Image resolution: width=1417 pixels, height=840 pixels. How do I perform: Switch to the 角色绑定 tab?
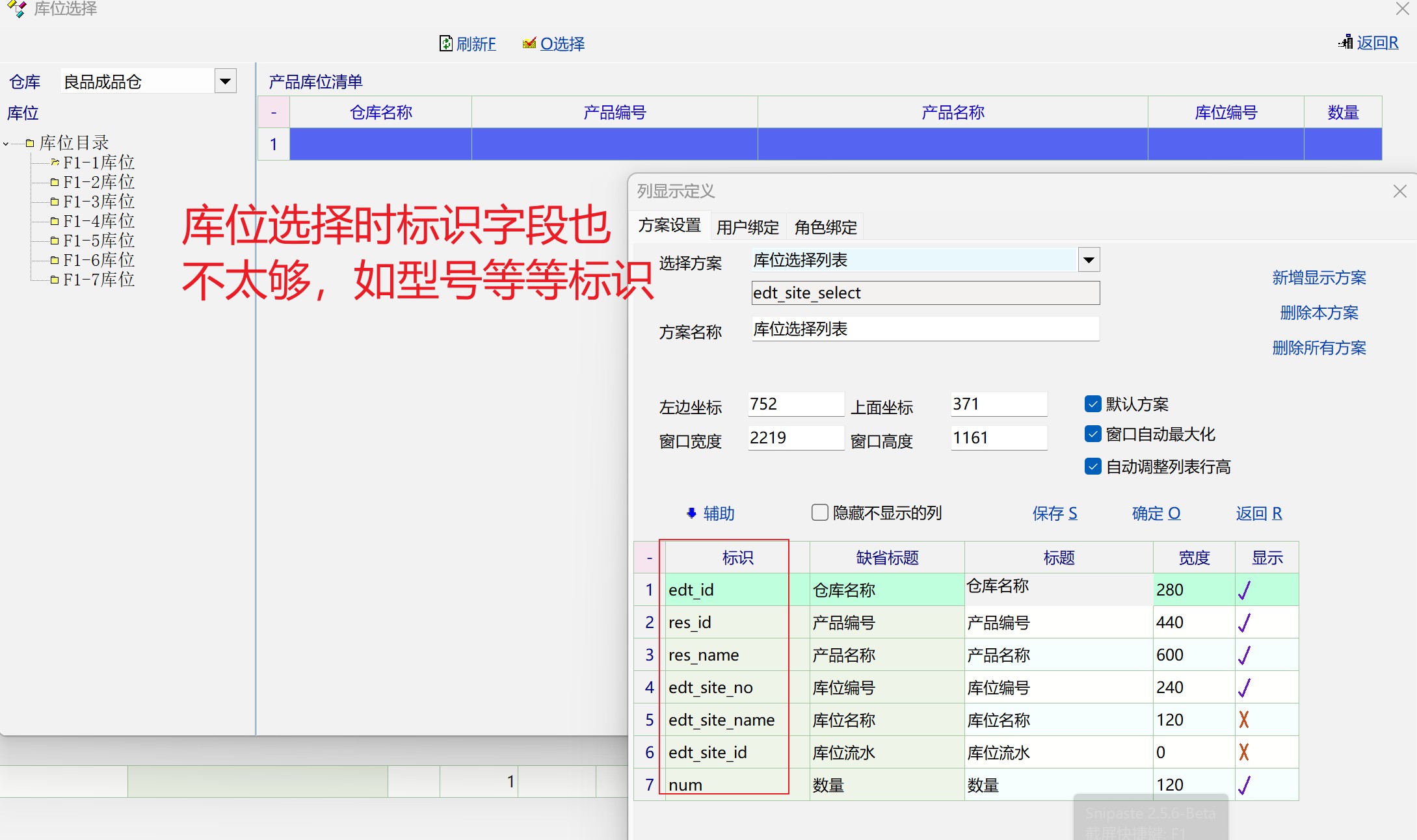pyautogui.click(x=825, y=227)
